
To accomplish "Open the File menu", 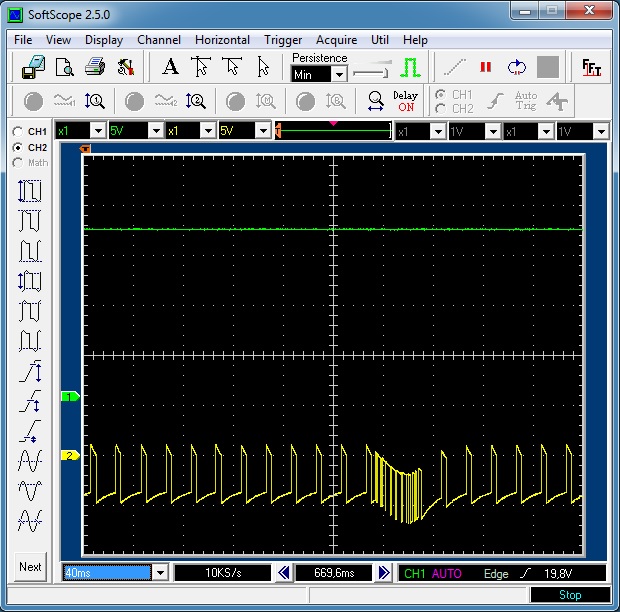I will click(x=23, y=40).
